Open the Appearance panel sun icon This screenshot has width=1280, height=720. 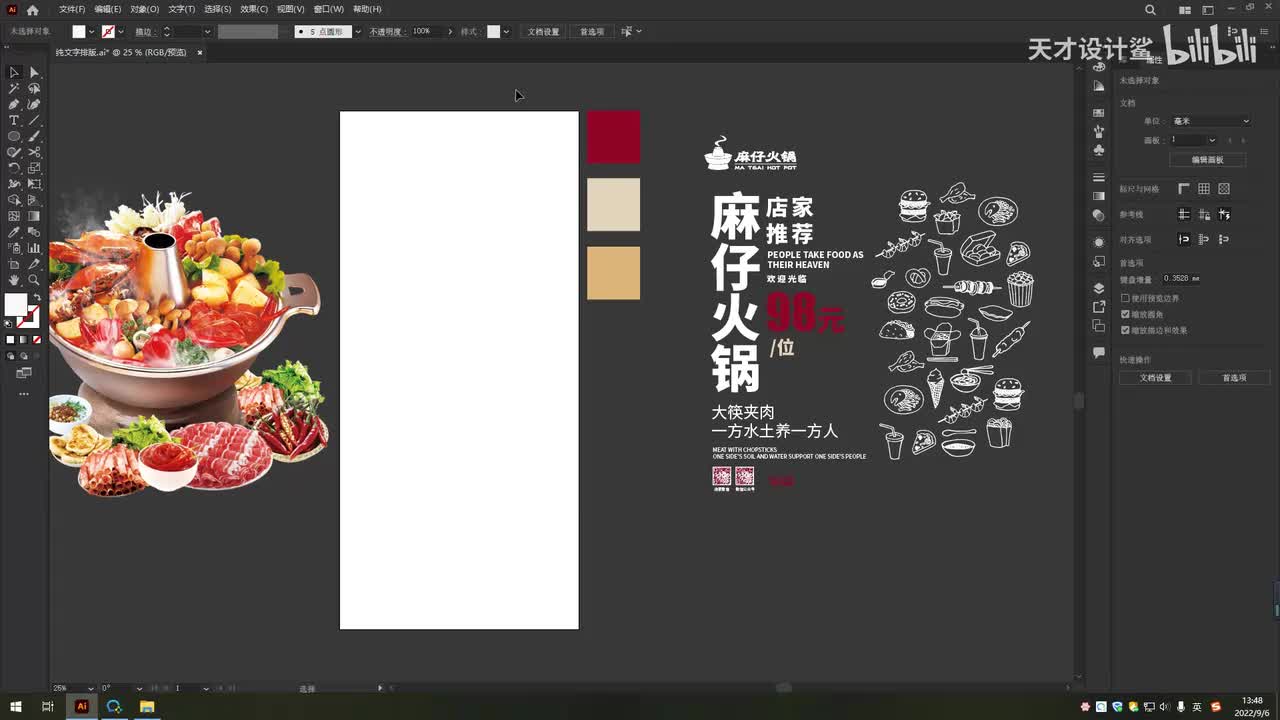pos(1099,242)
